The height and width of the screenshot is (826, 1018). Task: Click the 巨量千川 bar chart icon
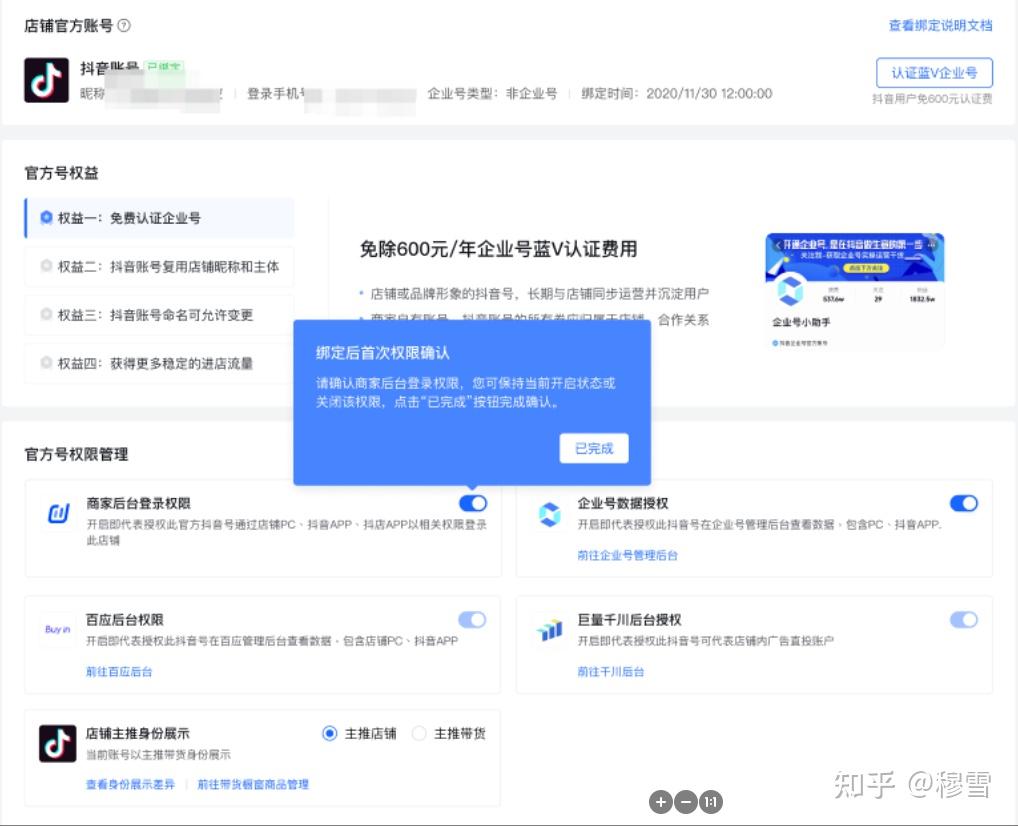click(x=549, y=629)
